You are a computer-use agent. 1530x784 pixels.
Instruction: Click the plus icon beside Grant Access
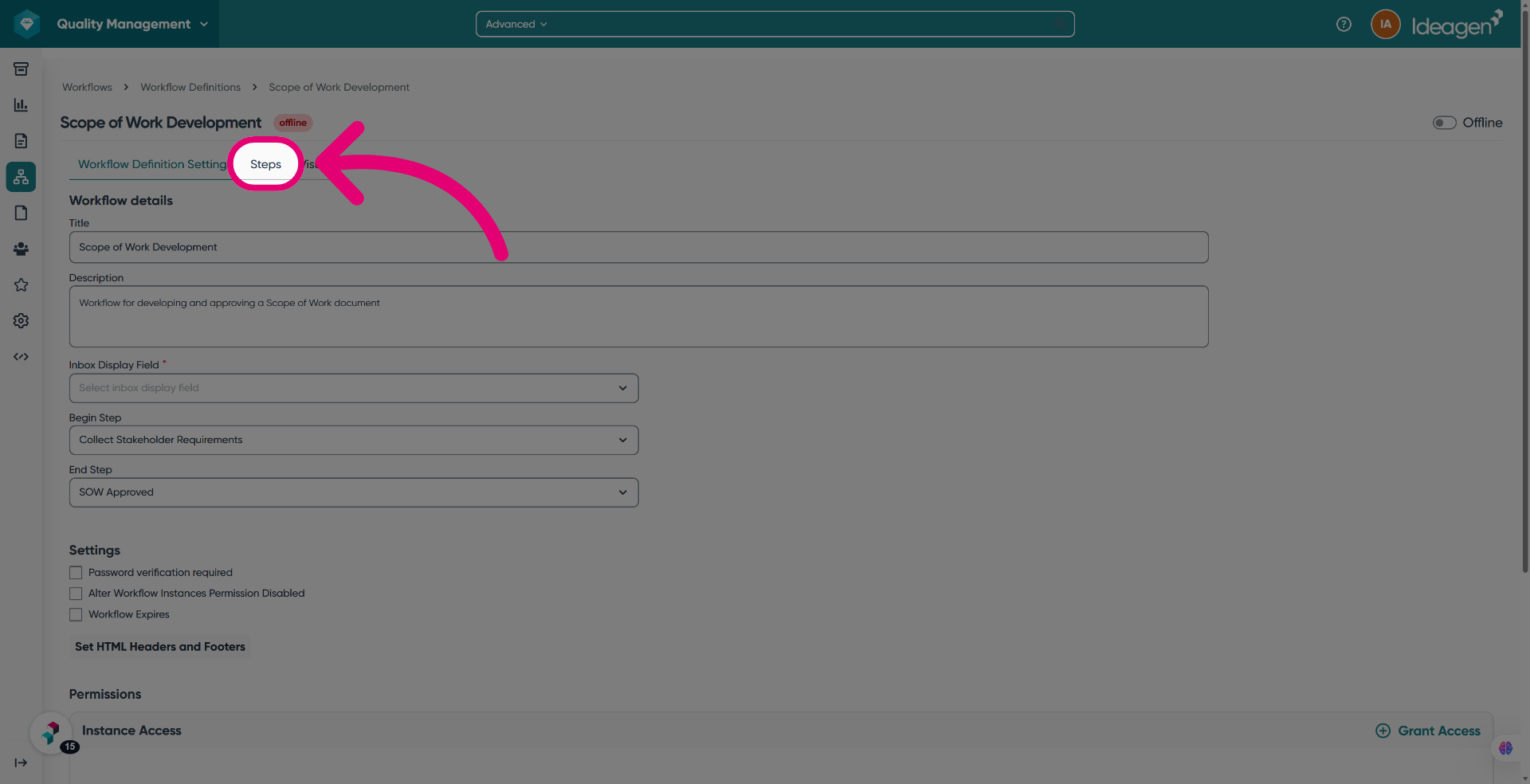[1383, 731]
